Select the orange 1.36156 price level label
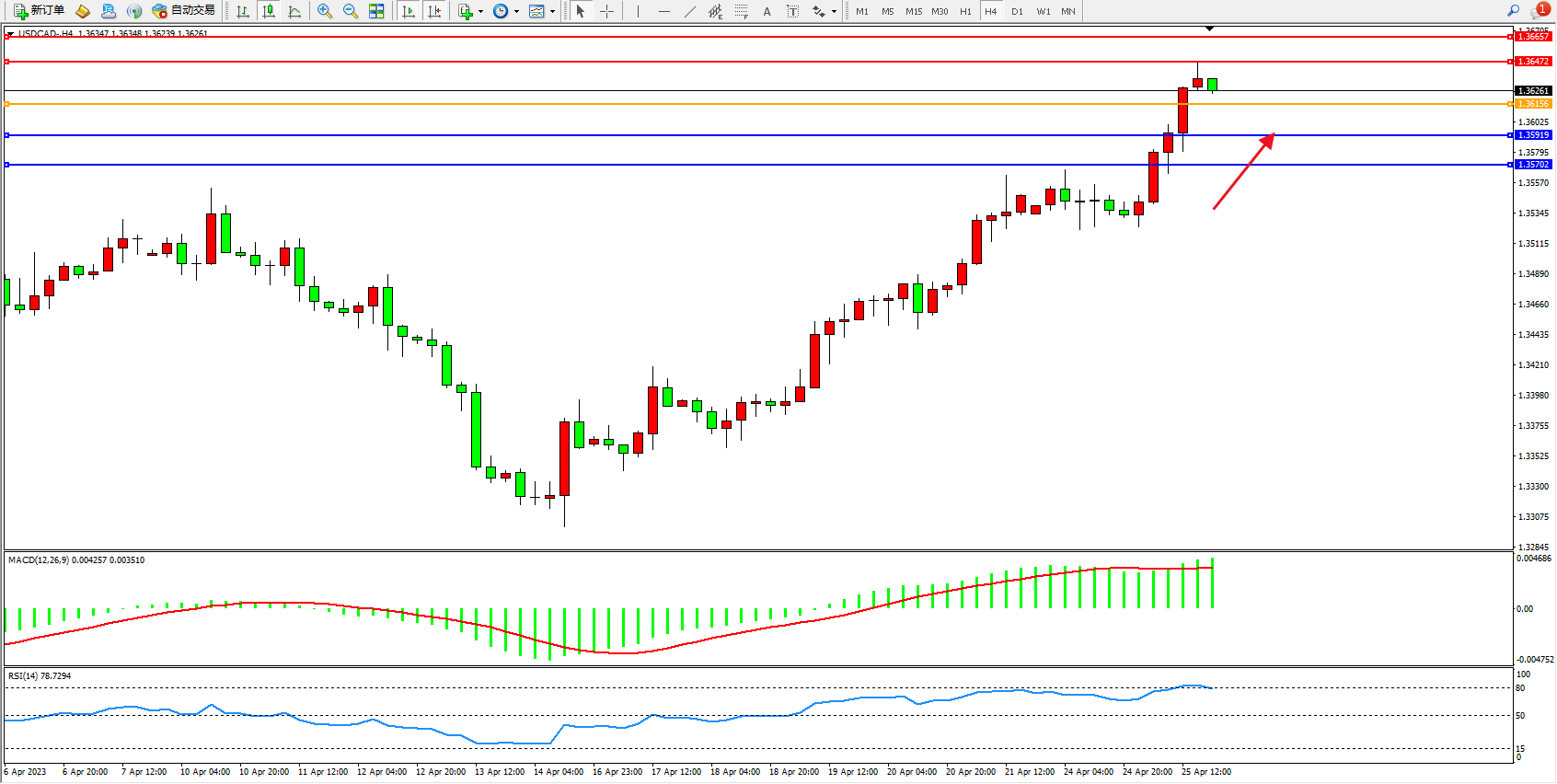This screenshot has height=784, width=1557. [1533, 104]
